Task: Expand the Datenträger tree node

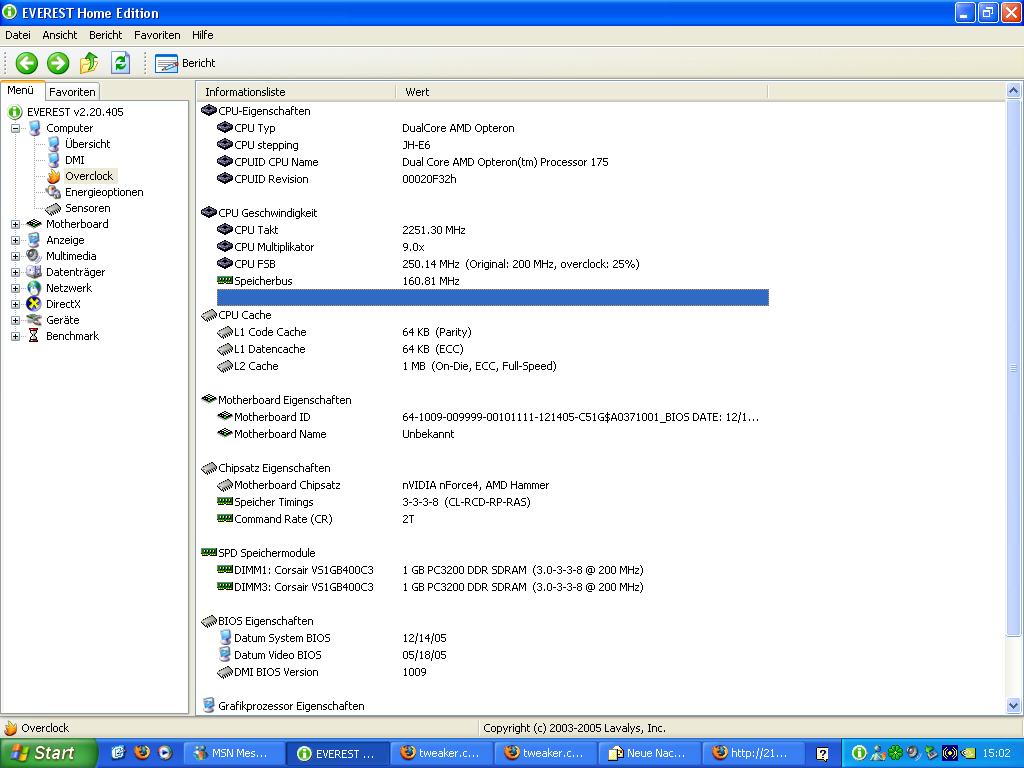Action: point(16,272)
